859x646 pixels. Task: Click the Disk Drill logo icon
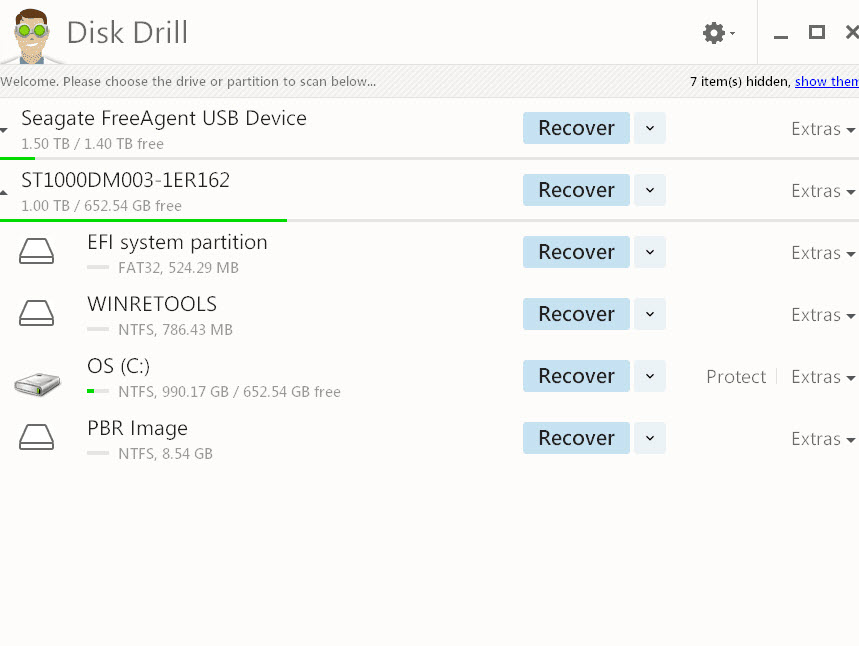[30, 33]
